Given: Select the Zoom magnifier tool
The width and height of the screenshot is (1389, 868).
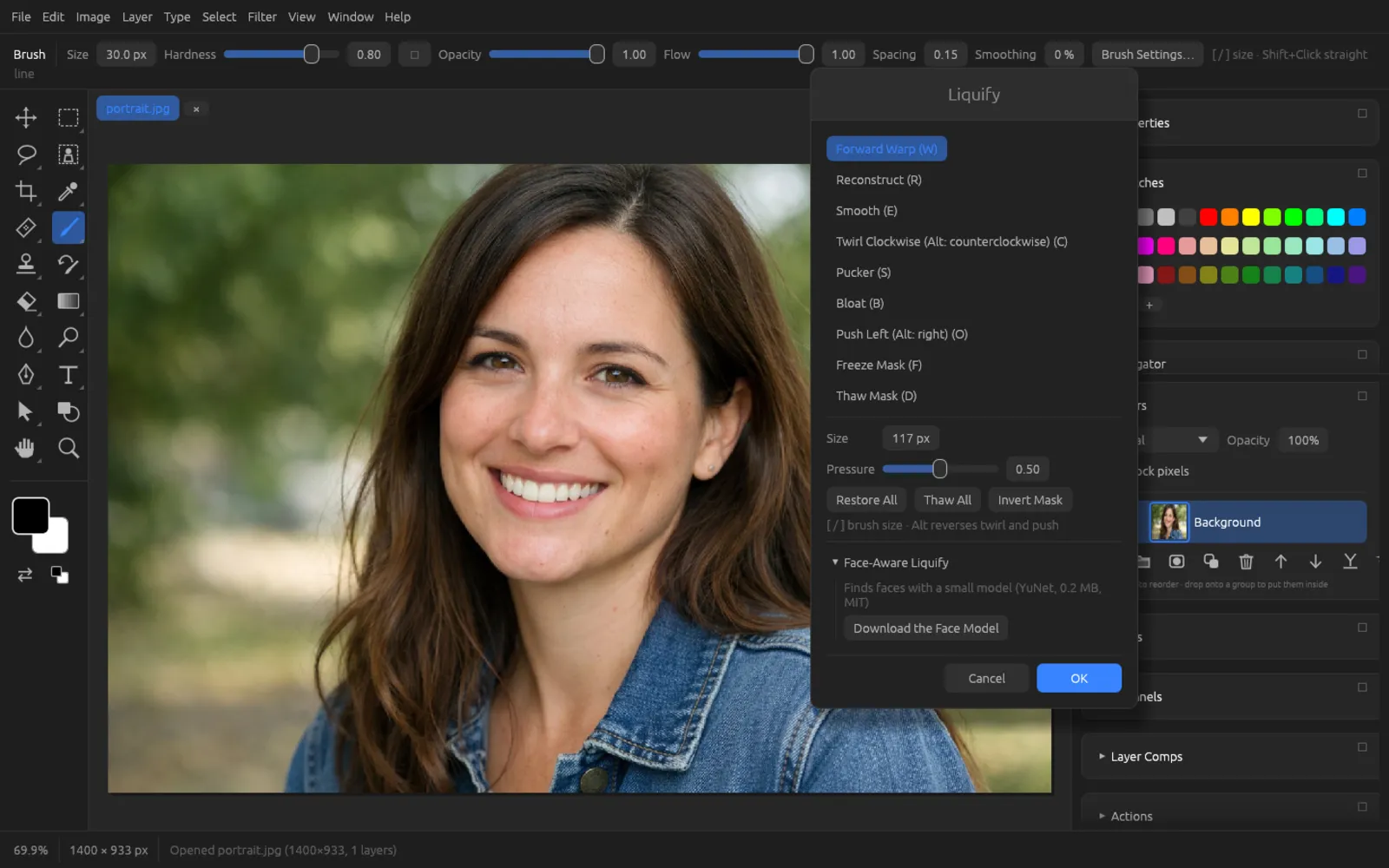Looking at the screenshot, I should click(x=68, y=448).
